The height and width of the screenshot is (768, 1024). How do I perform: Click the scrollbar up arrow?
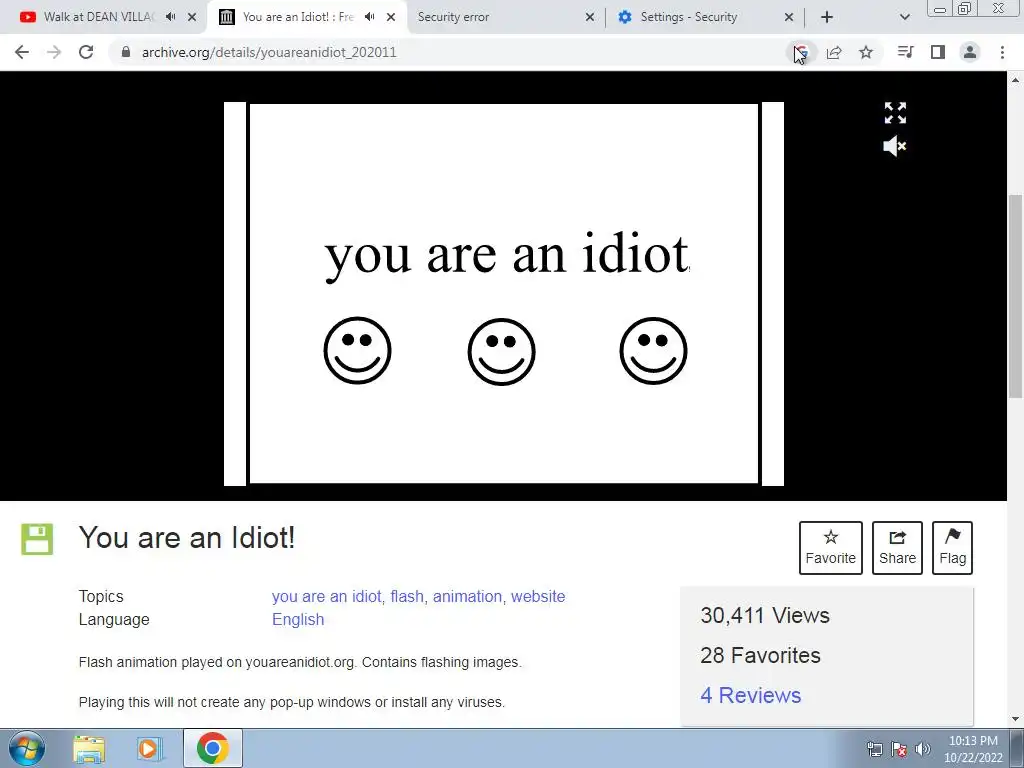[1016, 80]
